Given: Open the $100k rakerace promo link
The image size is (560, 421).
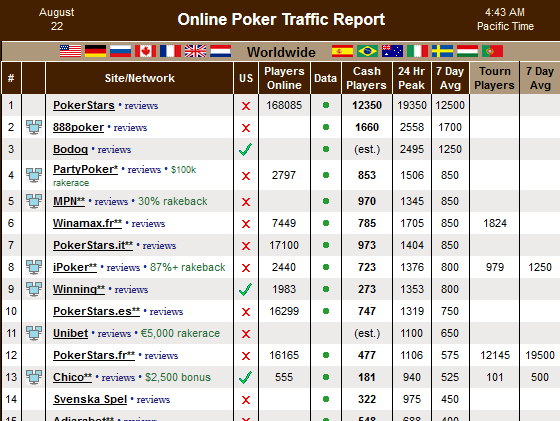Looking at the screenshot, I should tap(125, 176).
